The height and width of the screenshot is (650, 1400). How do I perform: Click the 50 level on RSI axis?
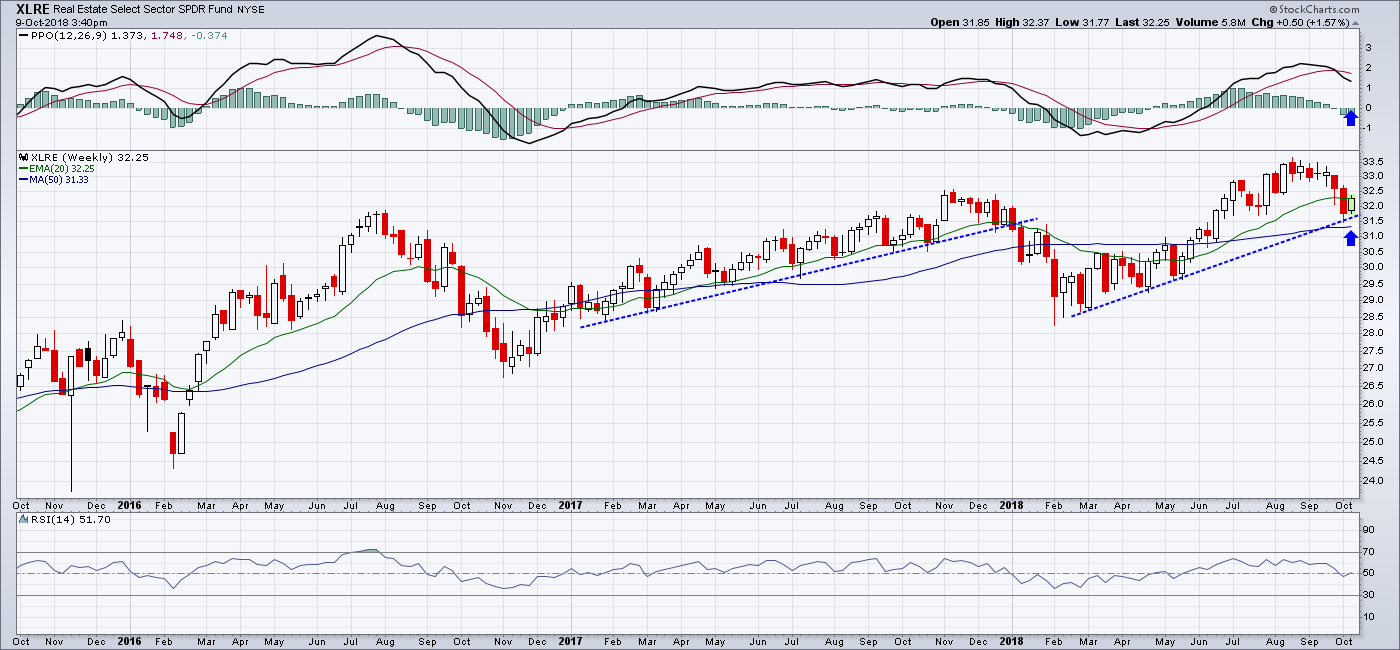(x=1369, y=574)
